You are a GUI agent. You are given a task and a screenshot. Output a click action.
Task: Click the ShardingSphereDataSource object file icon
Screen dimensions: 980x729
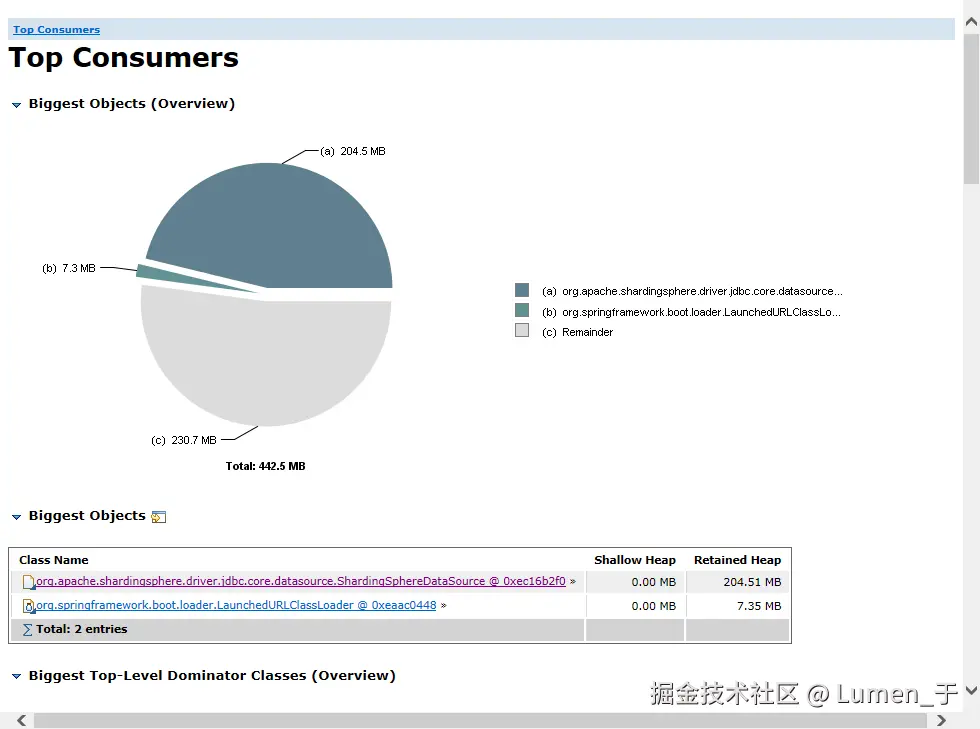coord(28,582)
